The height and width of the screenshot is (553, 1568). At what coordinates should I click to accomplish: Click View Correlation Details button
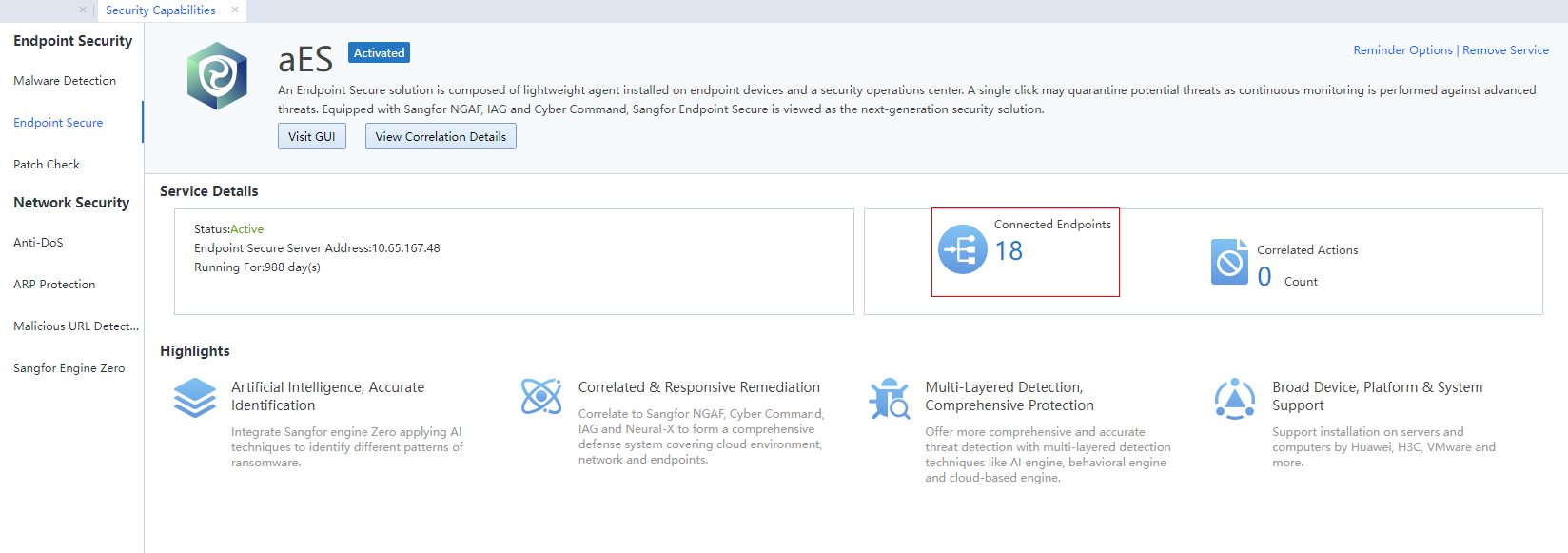(x=441, y=137)
